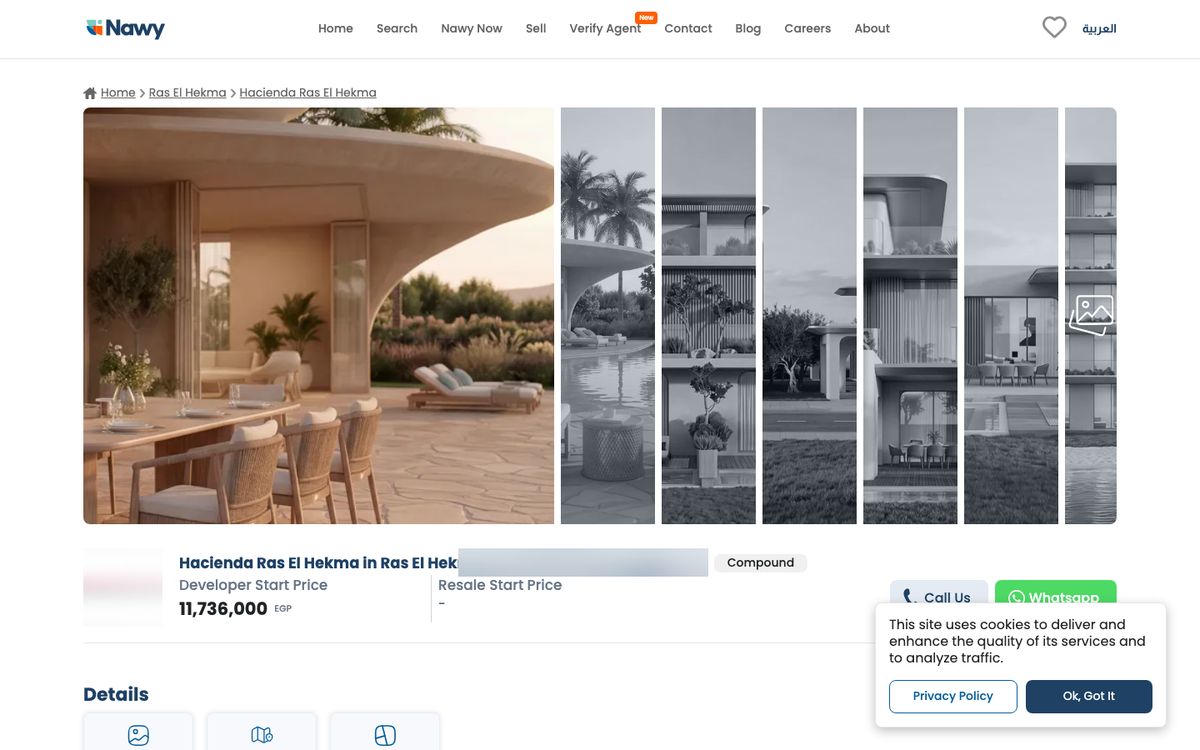This screenshot has width=1200, height=750.
Task: Open the Search menu item
Action: pos(397,28)
